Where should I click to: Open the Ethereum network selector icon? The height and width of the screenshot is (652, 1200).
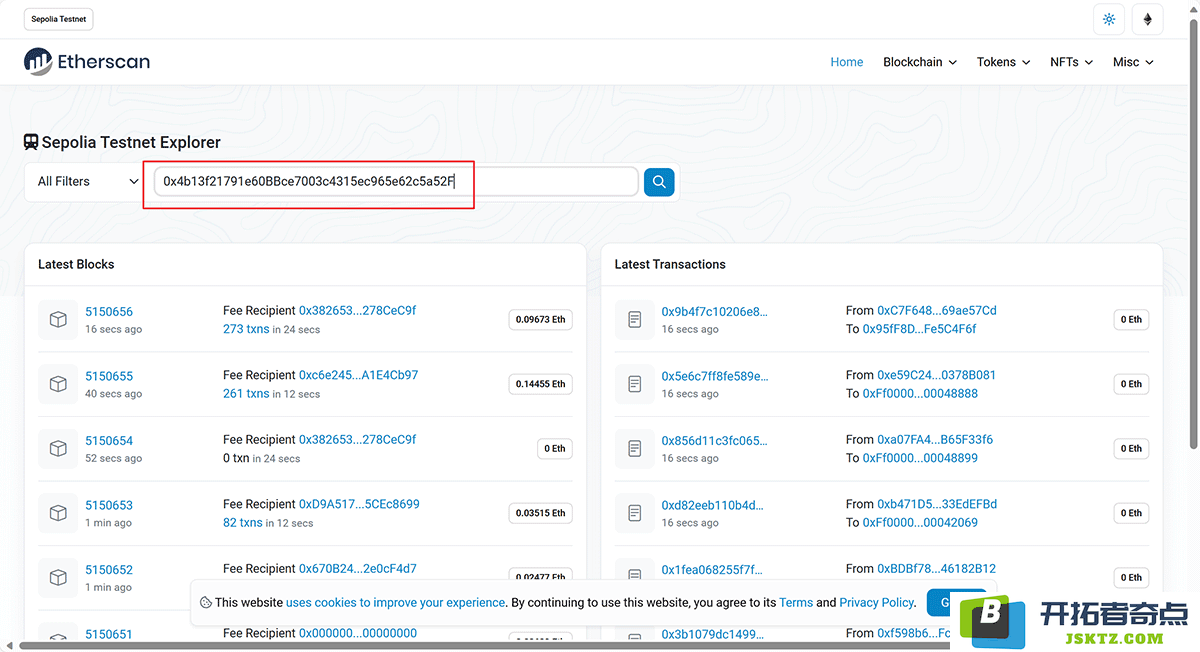(x=1148, y=19)
